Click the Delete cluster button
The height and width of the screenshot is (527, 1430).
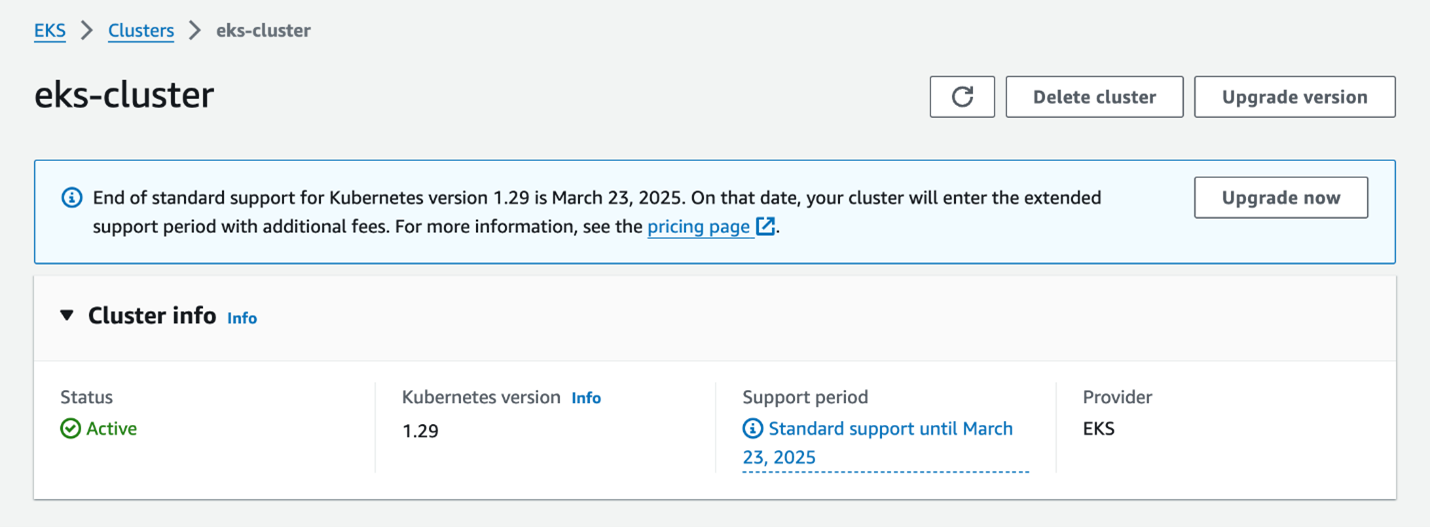[1094, 97]
